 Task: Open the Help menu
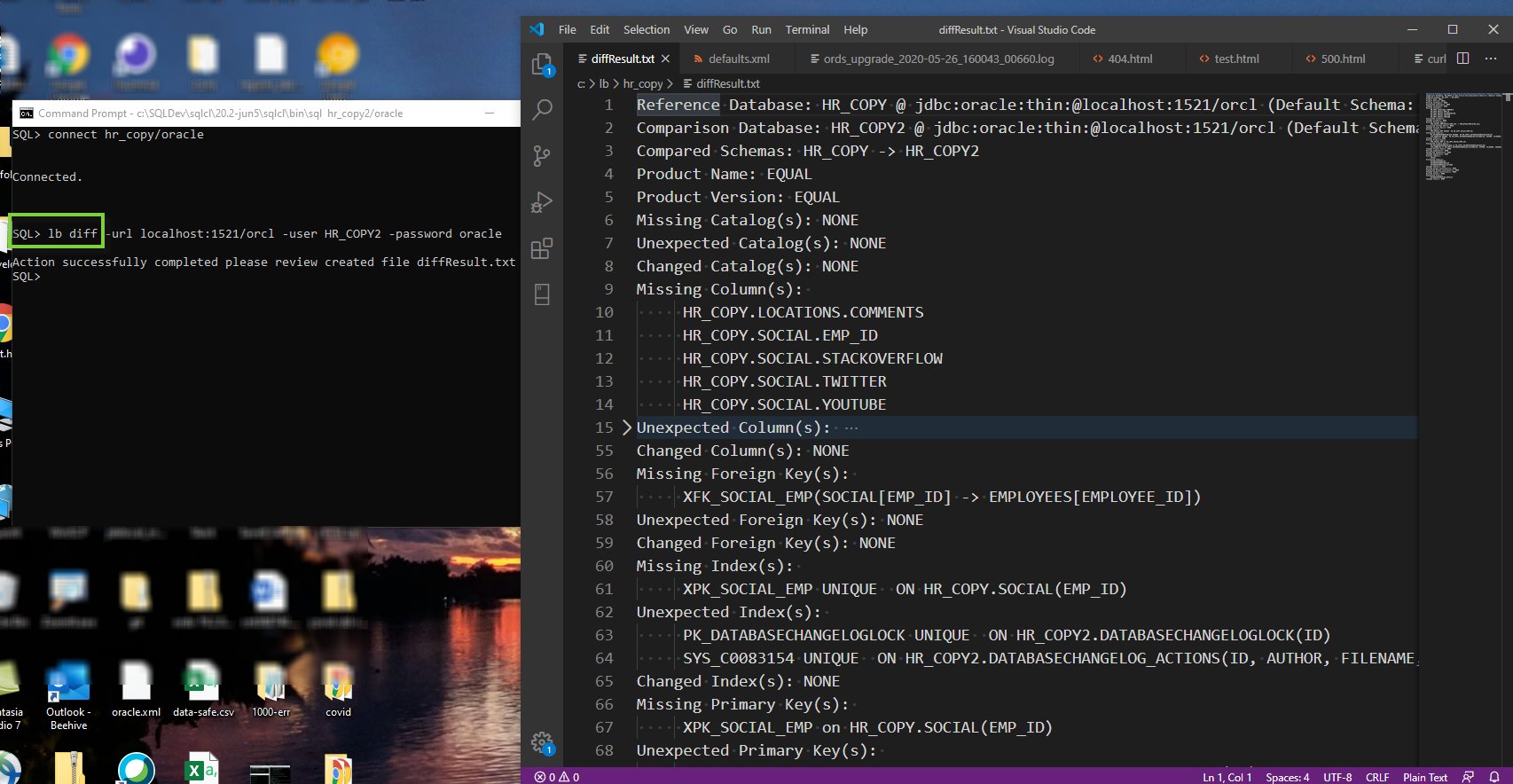click(856, 29)
